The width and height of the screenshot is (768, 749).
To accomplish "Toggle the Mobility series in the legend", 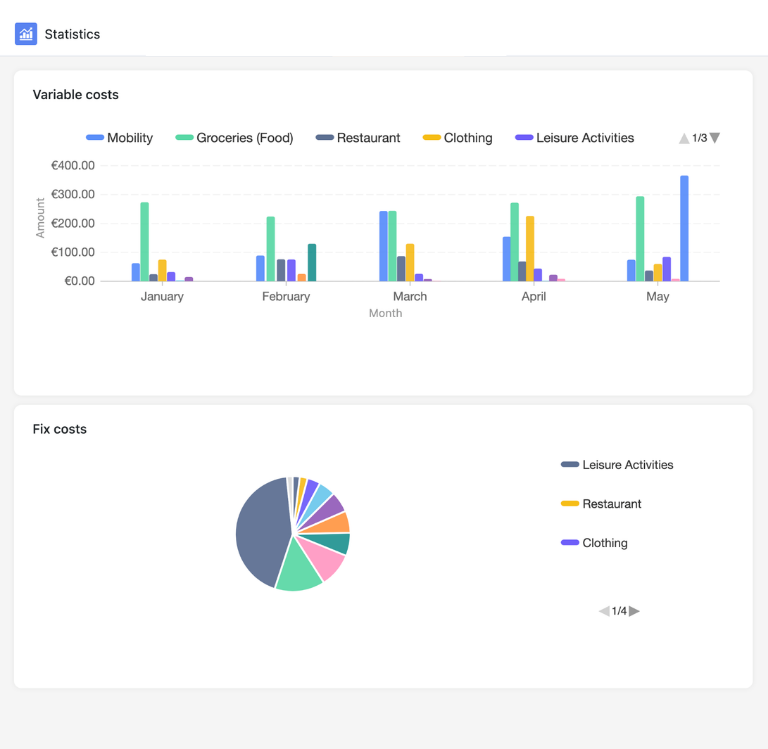I will [x=120, y=138].
